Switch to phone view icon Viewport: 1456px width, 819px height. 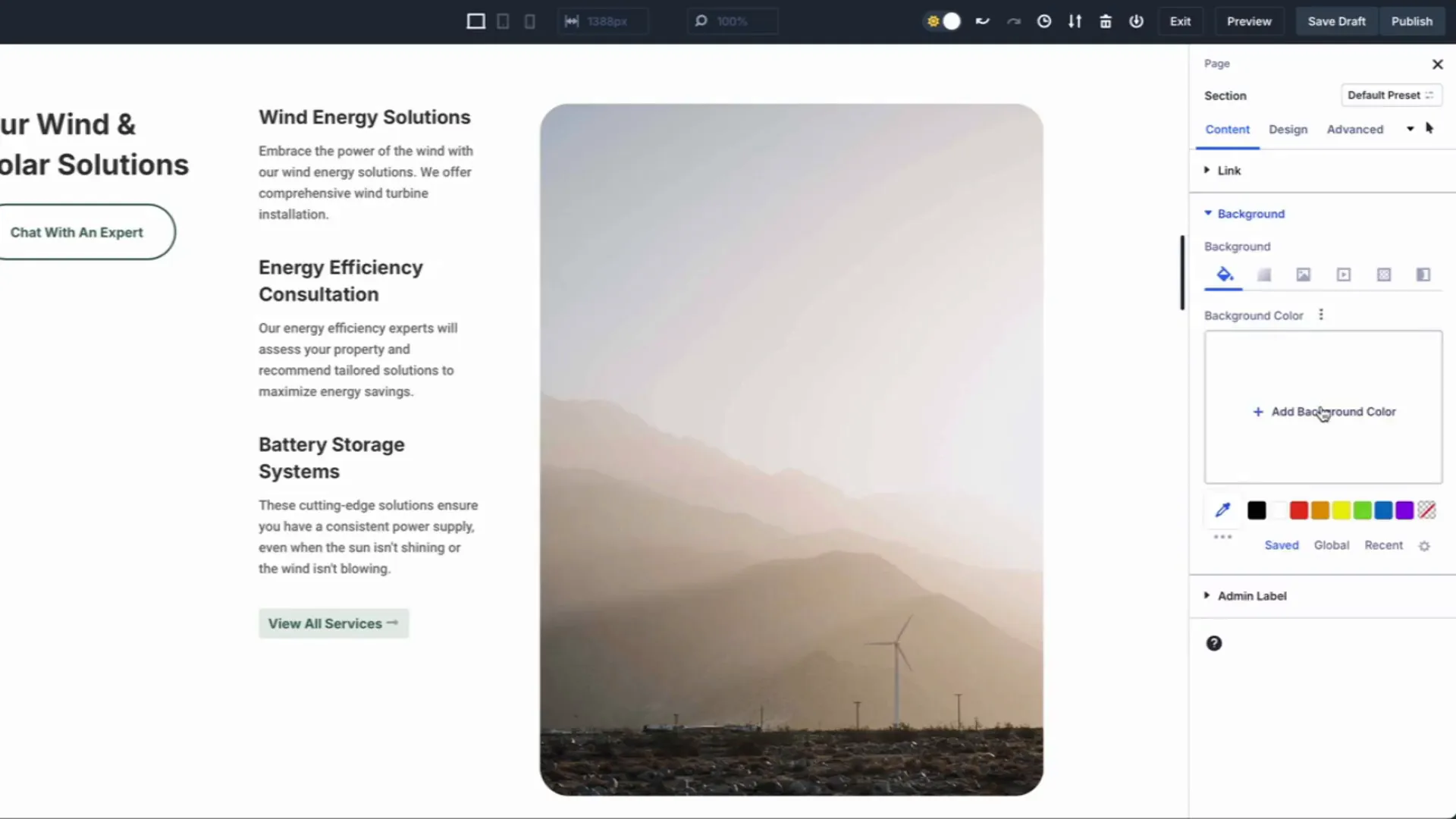[x=530, y=21]
